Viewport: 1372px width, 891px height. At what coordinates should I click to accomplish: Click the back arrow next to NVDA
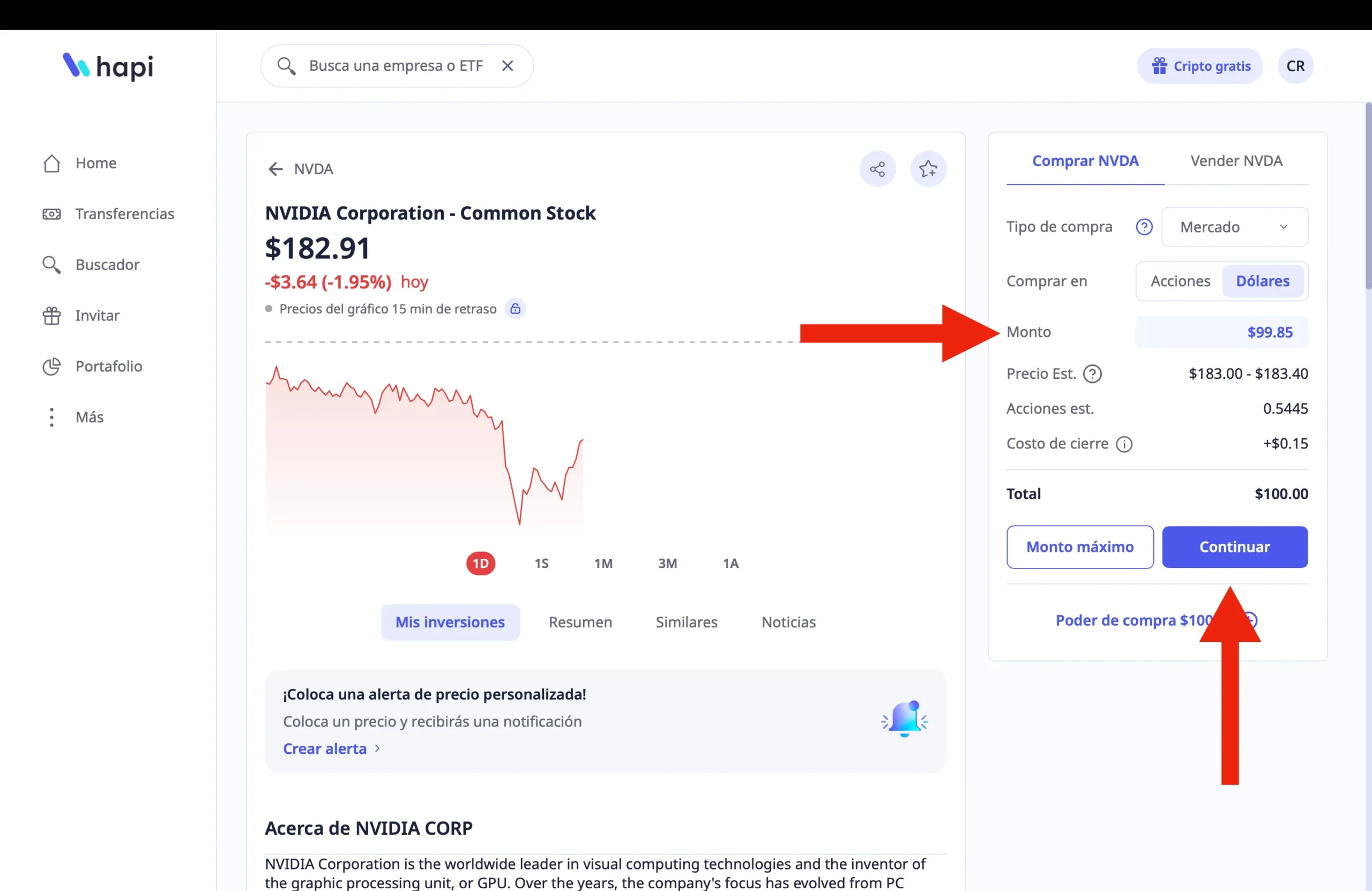[x=275, y=169]
